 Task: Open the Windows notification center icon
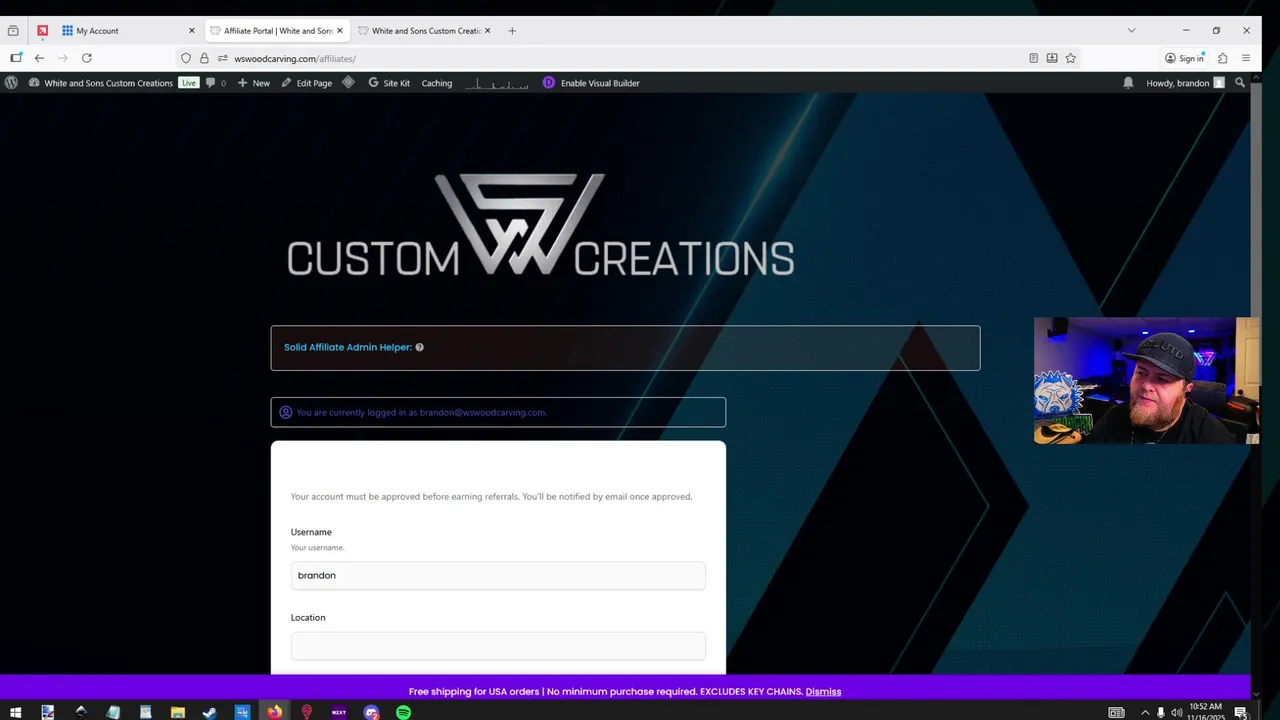[x=1241, y=712]
